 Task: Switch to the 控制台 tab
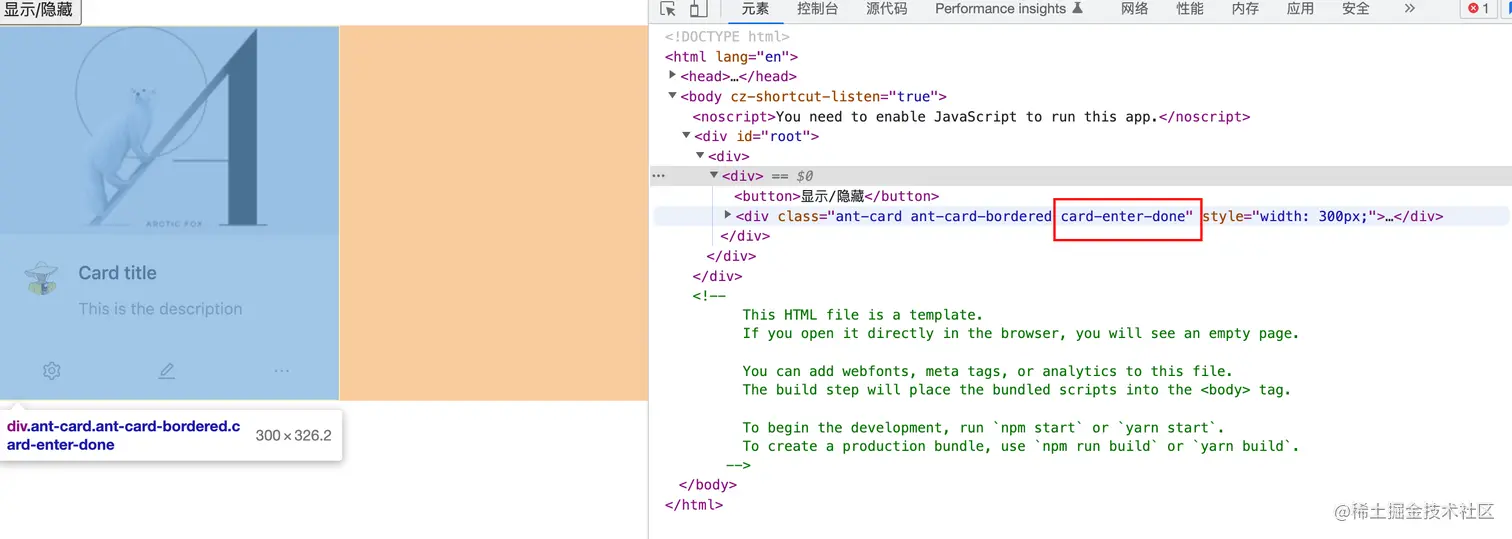click(x=817, y=9)
